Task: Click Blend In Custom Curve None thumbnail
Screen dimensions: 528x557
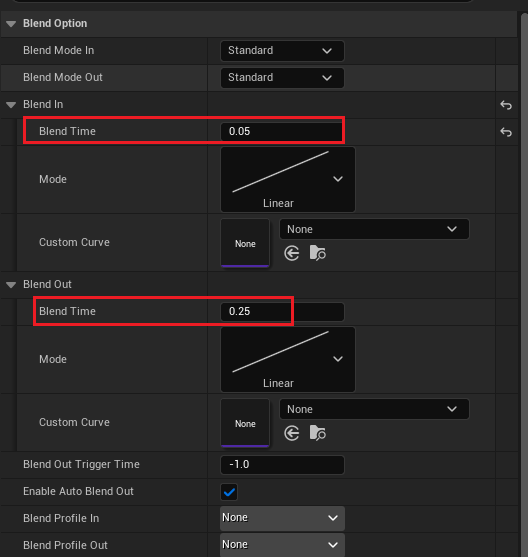Action: coord(245,243)
